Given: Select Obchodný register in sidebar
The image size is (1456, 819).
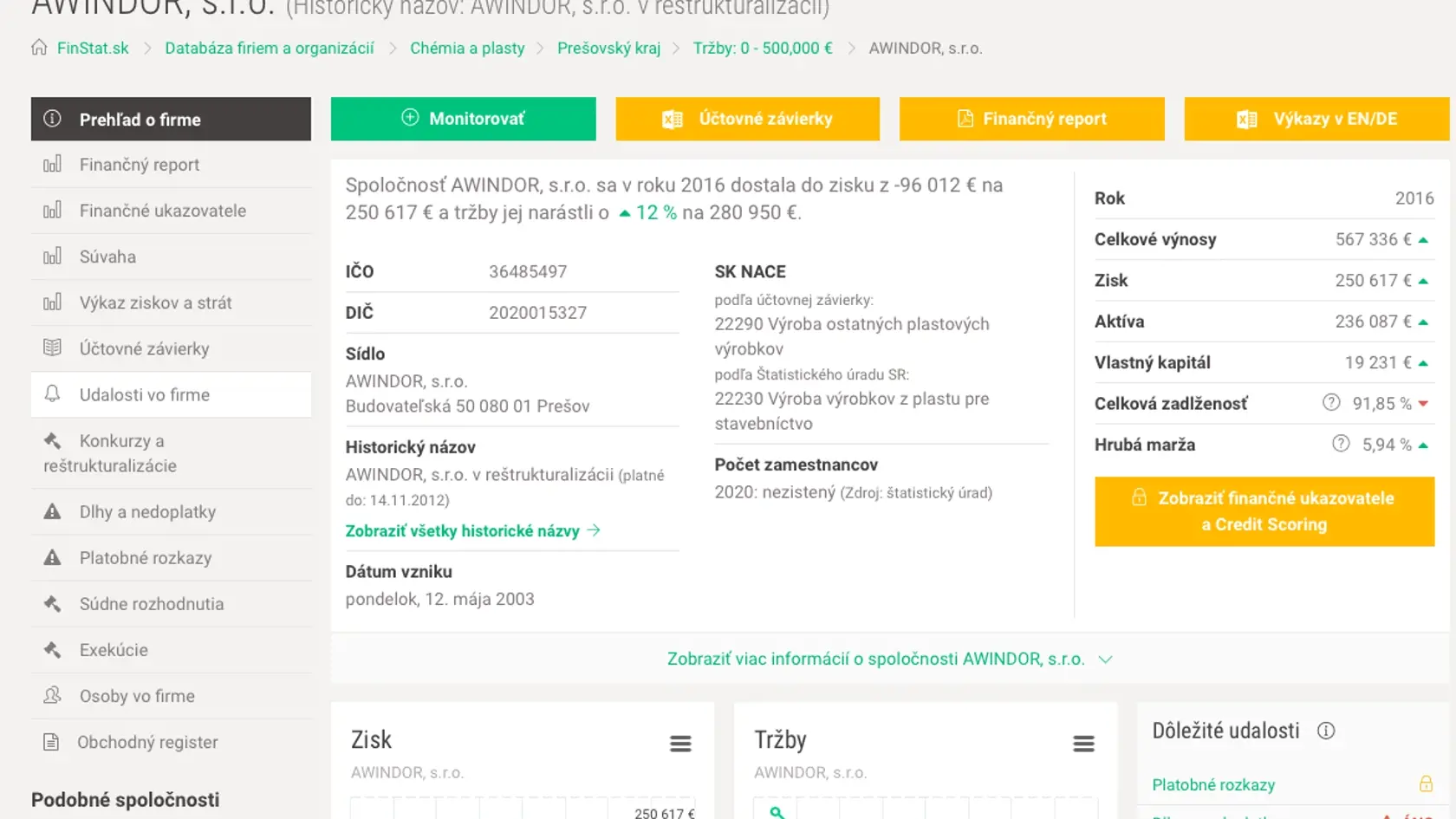Looking at the screenshot, I should (x=171, y=741).
